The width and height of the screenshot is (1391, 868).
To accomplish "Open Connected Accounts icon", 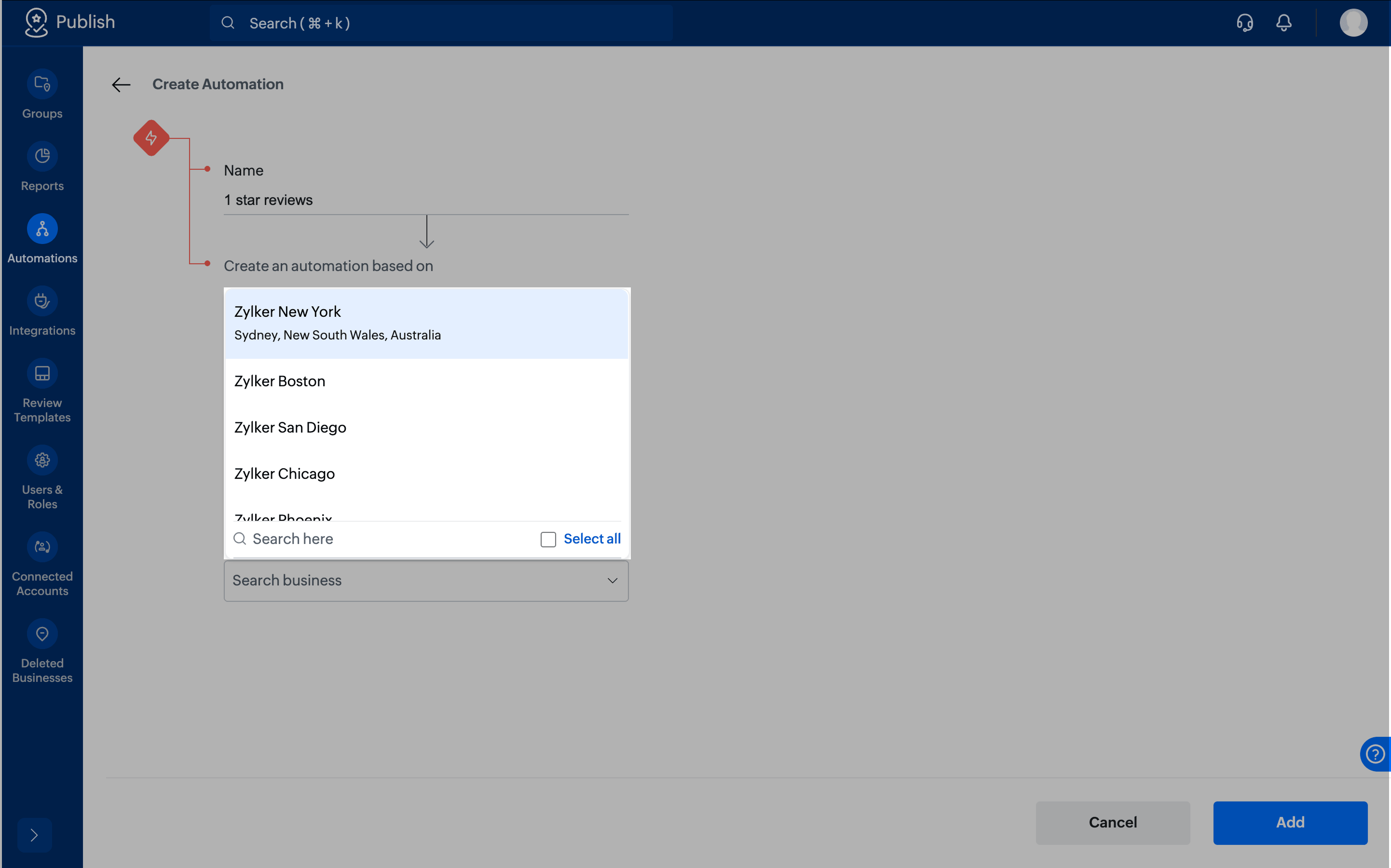I will [42, 547].
